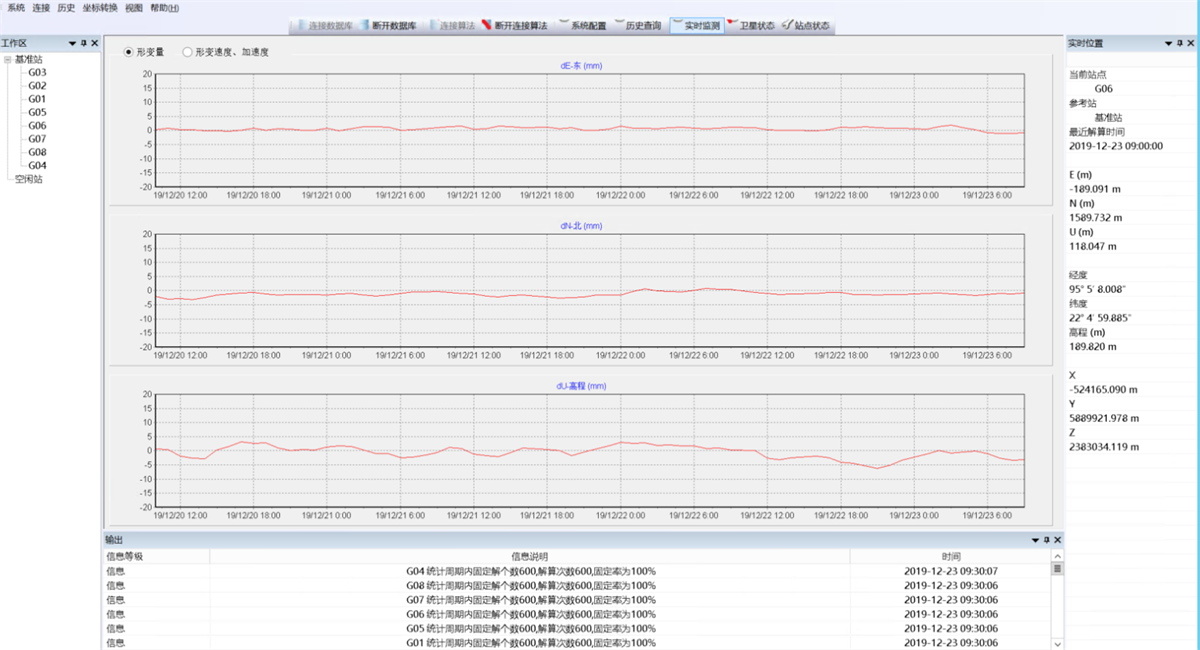Select the 形变量 radio button
The height and width of the screenshot is (650, 1200).
coord(129,52)
